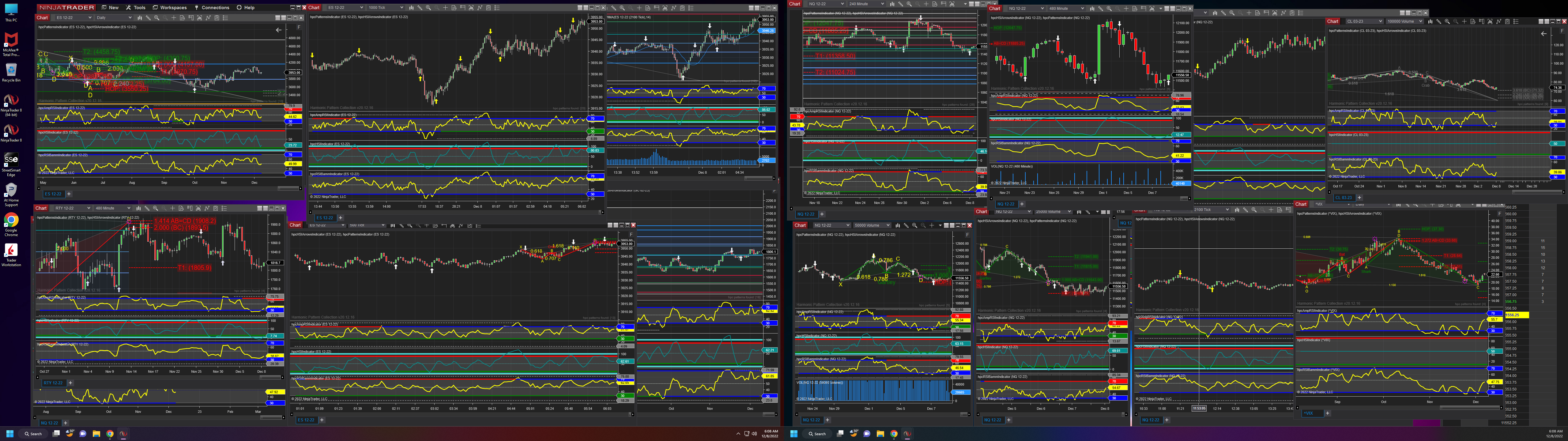1568x441 pixels.
Task: Open Data Box icon on RTY 480 Minute chart
Action: point(181,208)
